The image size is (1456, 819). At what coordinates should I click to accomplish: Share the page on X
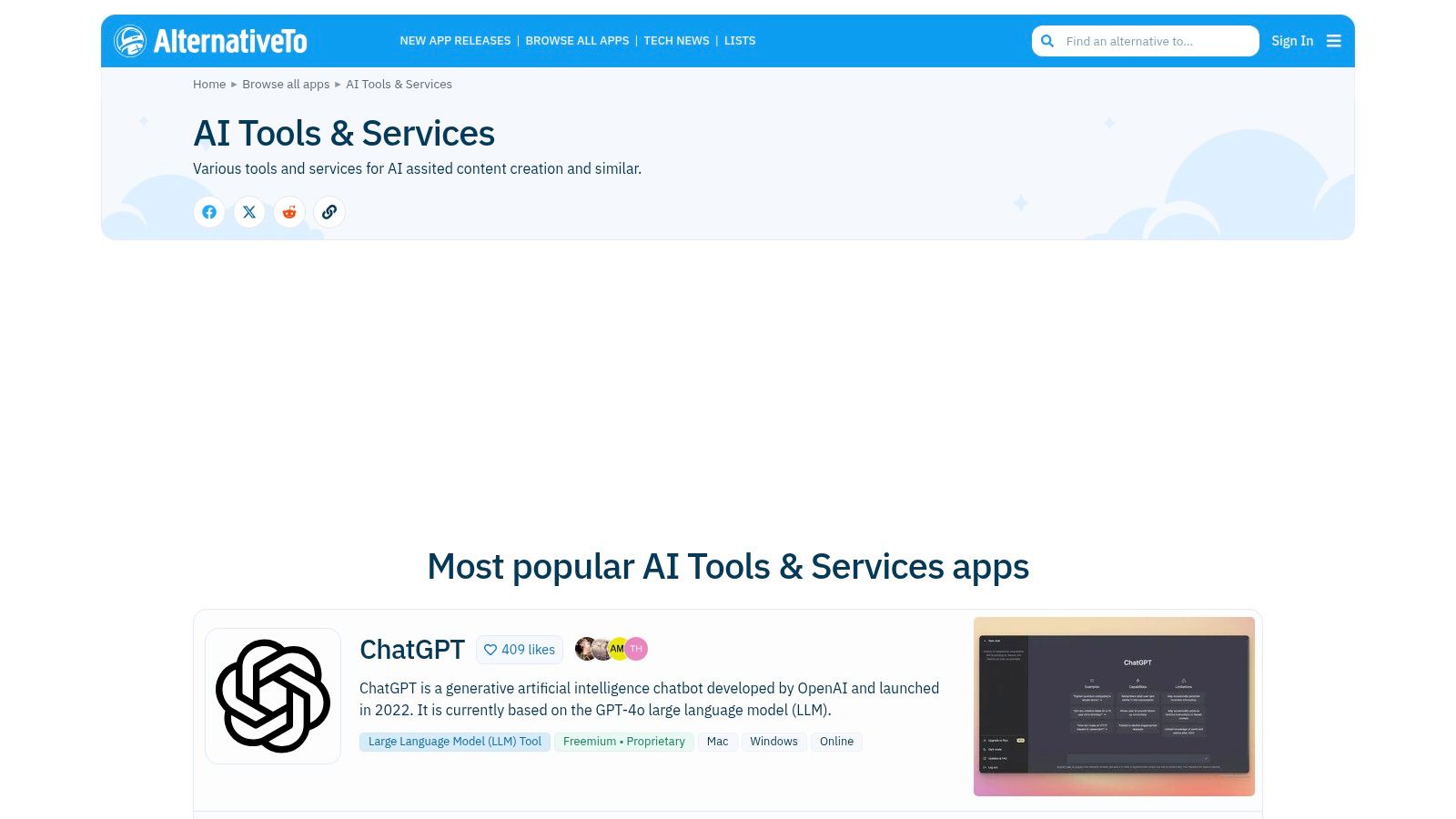click(249, 212)
